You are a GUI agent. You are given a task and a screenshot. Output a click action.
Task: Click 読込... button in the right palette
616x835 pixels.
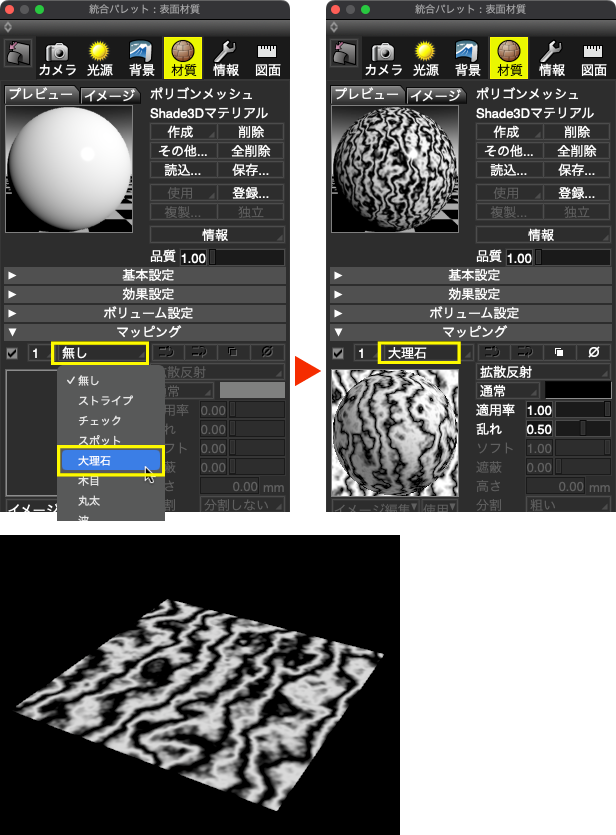509,170
